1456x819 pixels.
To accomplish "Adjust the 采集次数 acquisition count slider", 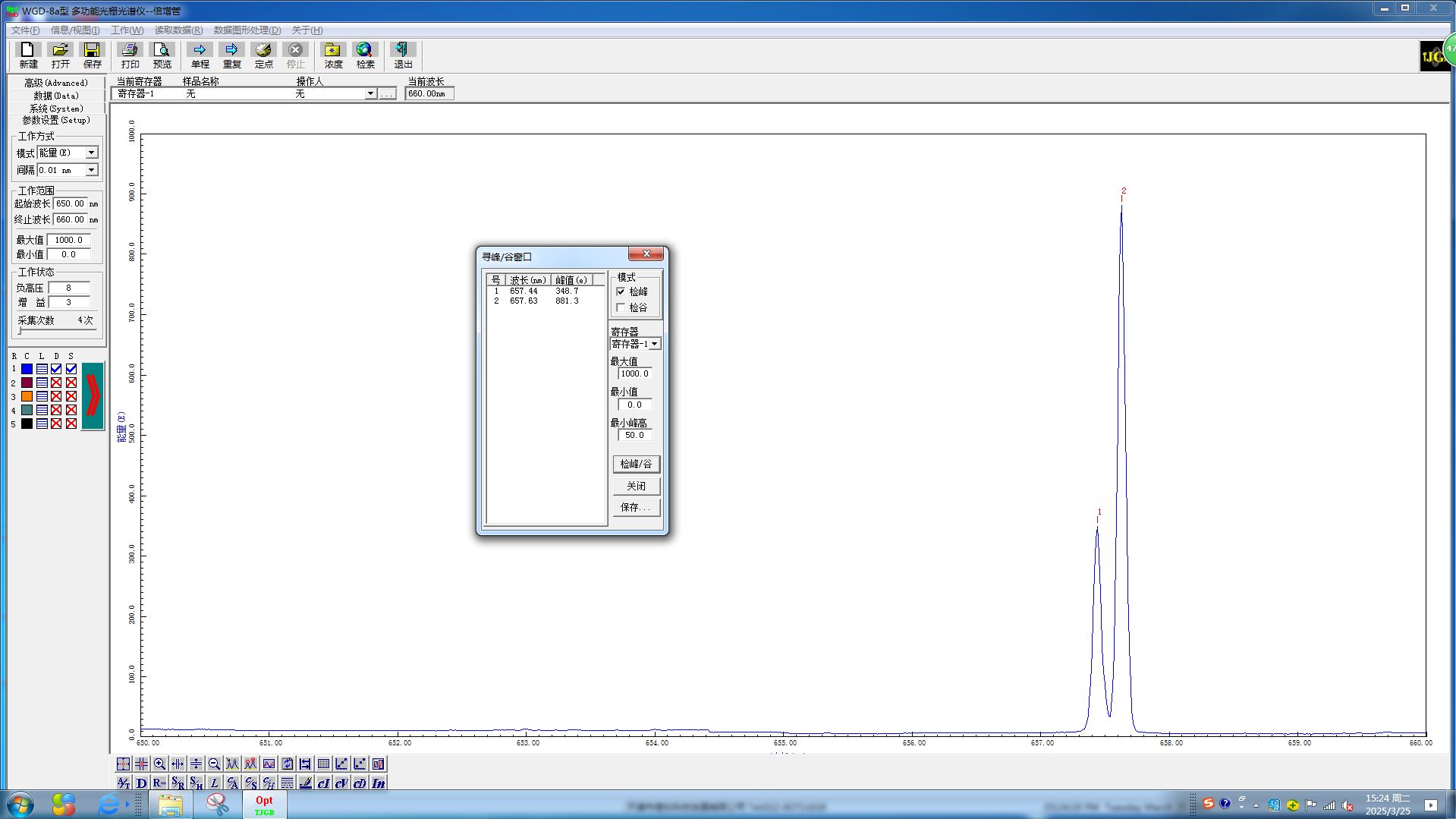I will tap(57, 332).
